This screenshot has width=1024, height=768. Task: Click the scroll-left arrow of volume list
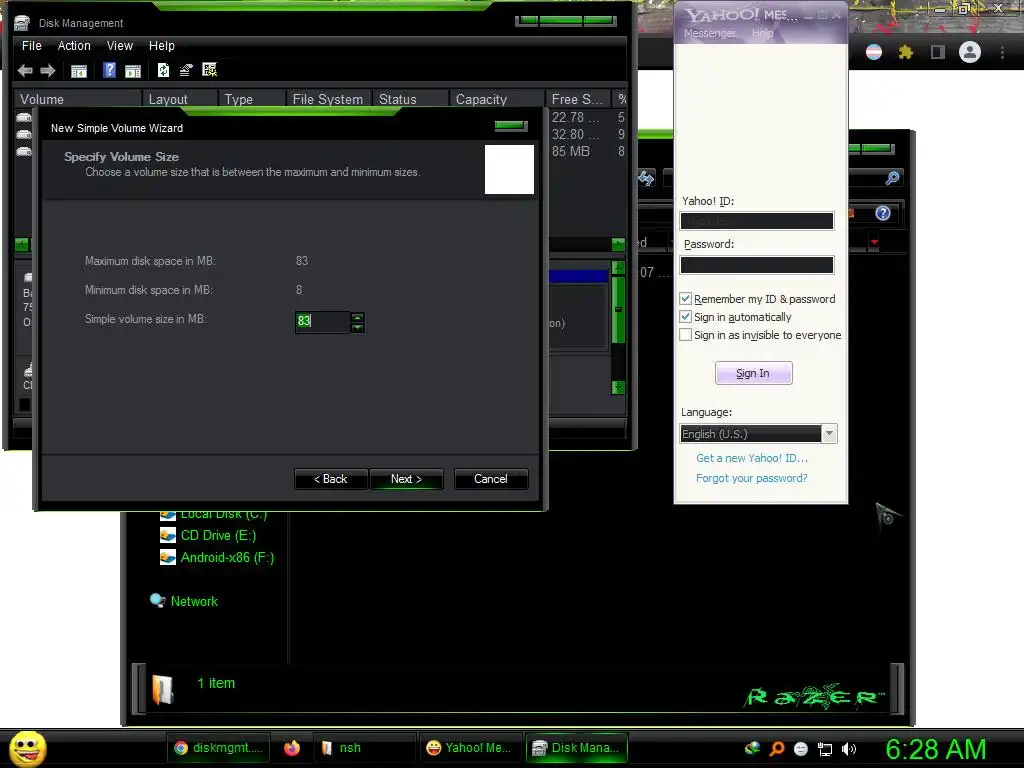click(x=22, y=245)
